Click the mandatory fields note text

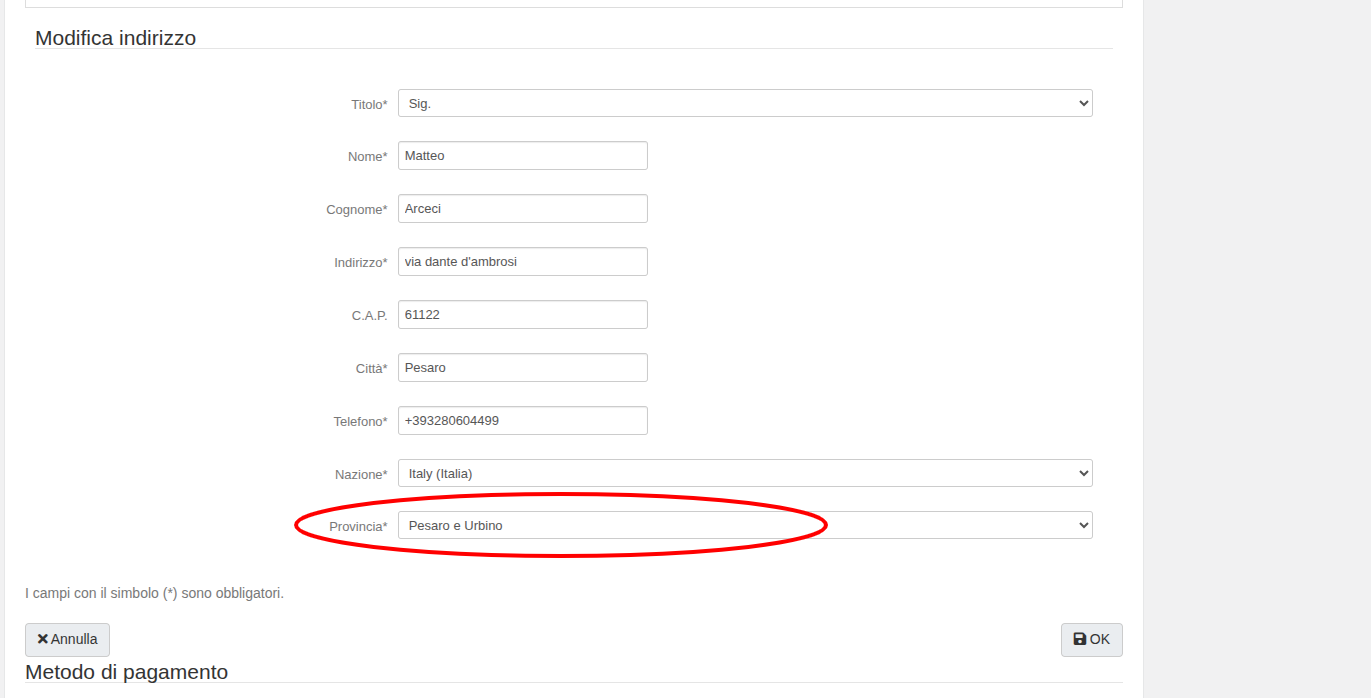(x=154, y=593)
